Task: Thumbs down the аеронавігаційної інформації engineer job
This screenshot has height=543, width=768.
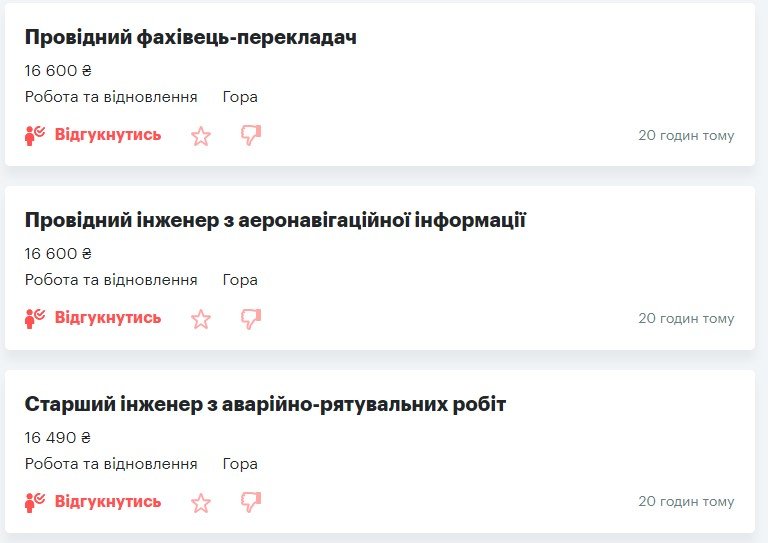Action: (251, 319)
